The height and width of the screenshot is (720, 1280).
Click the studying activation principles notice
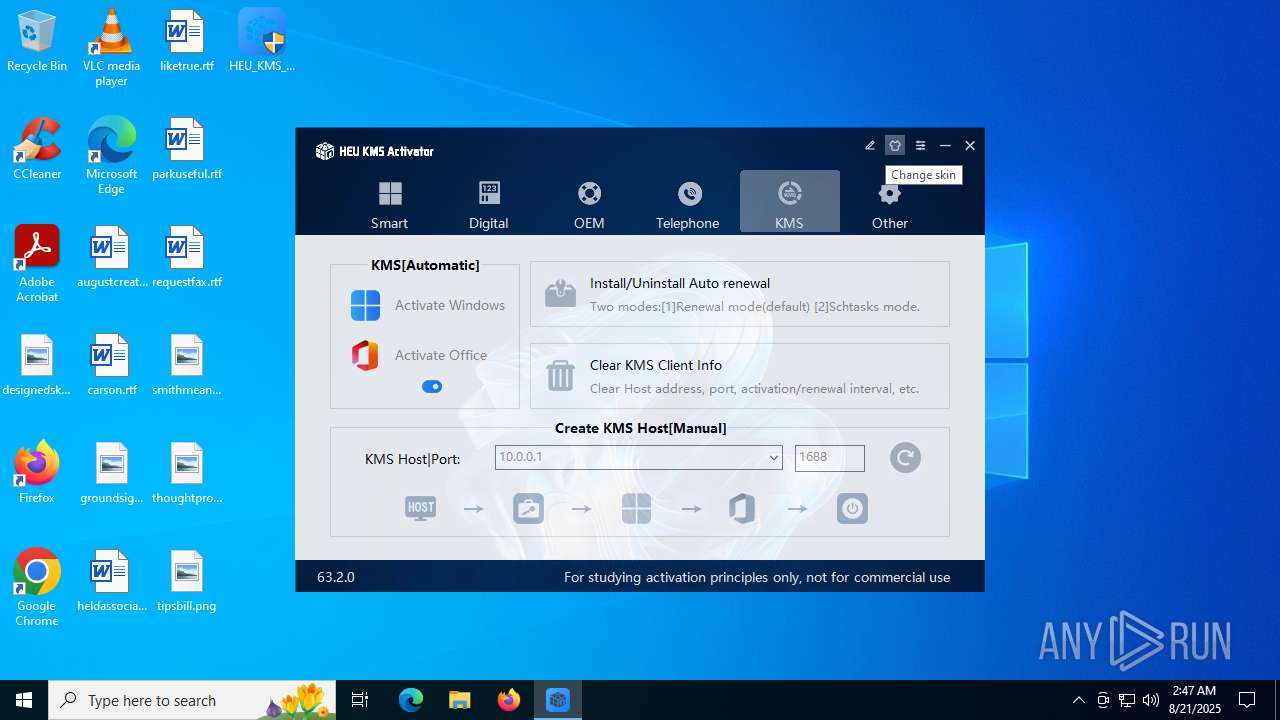[757, 577]
